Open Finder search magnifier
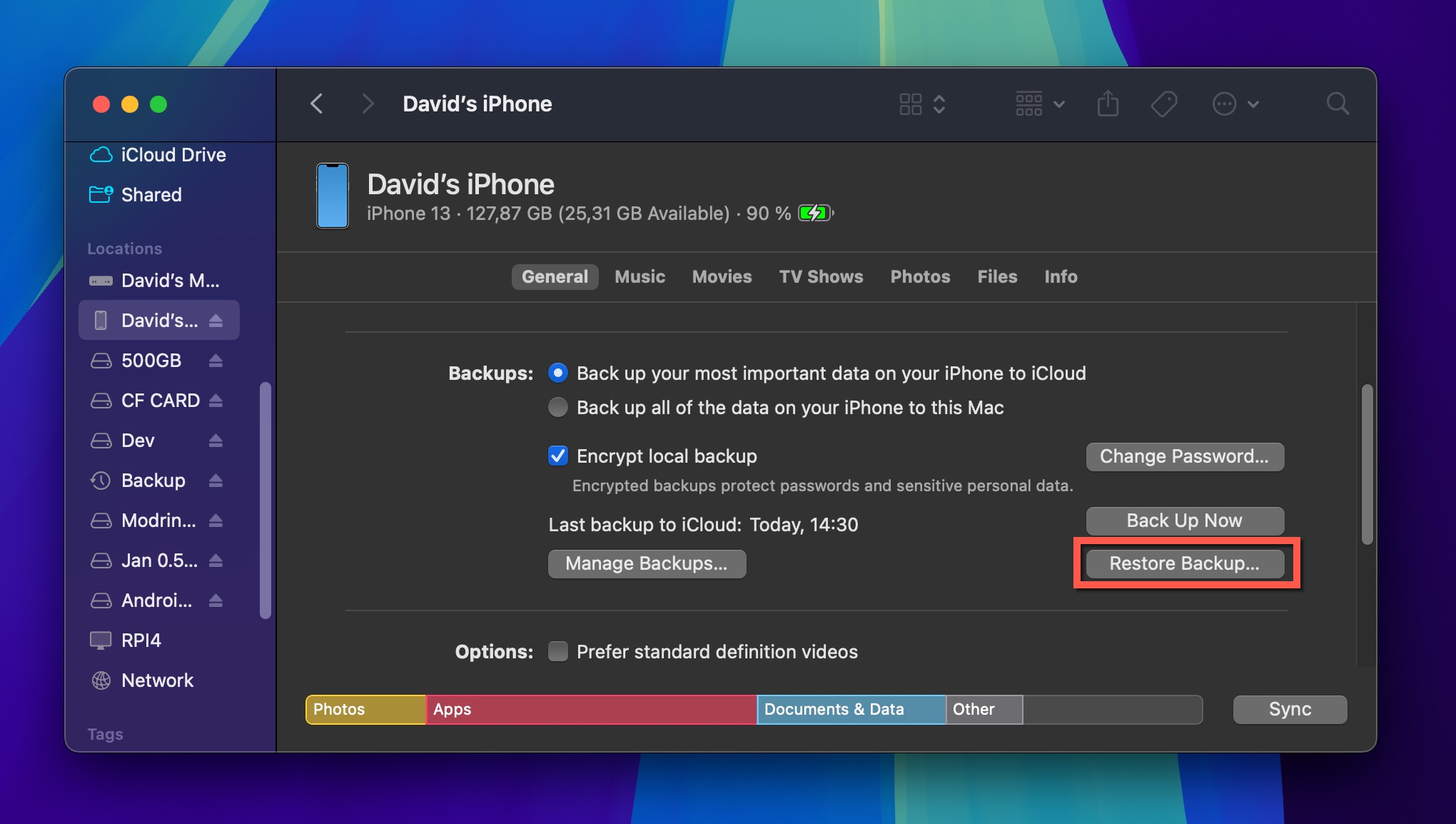Viewport: 1456px width, 824px height. (1338, 104)
